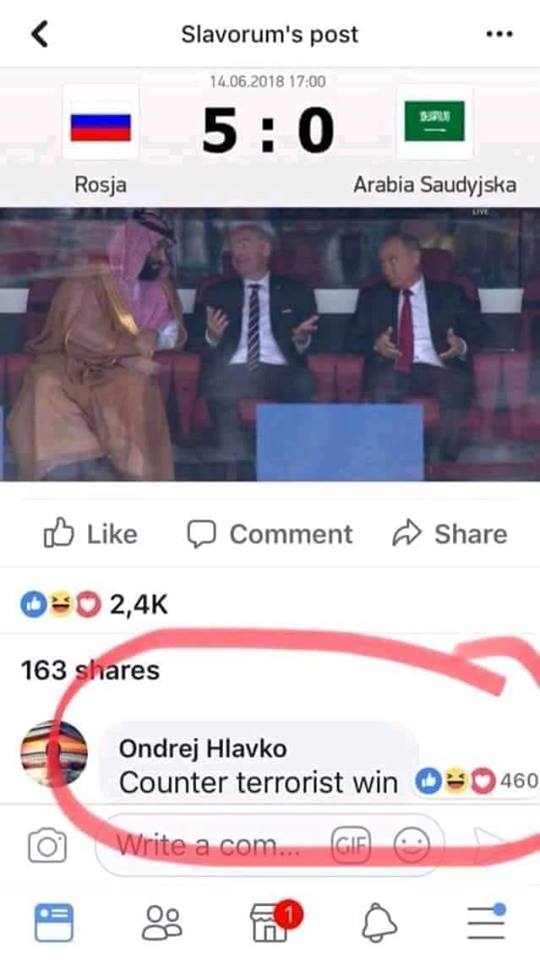
Task: Open the hamburger menu tab
Action: (x=487, y=921)
